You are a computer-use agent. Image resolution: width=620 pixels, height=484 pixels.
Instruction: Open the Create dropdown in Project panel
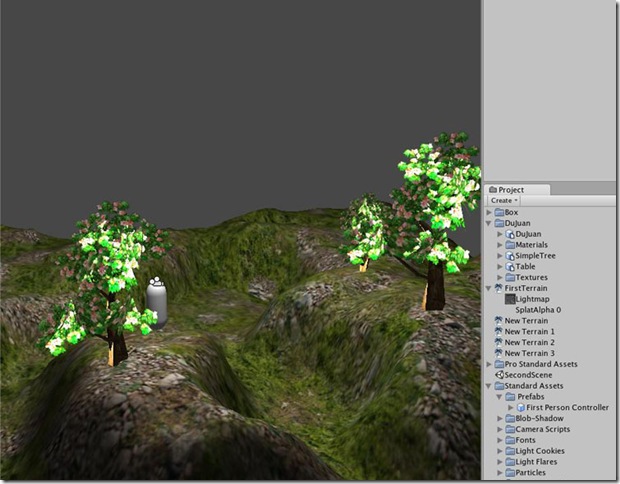[504, 200]
